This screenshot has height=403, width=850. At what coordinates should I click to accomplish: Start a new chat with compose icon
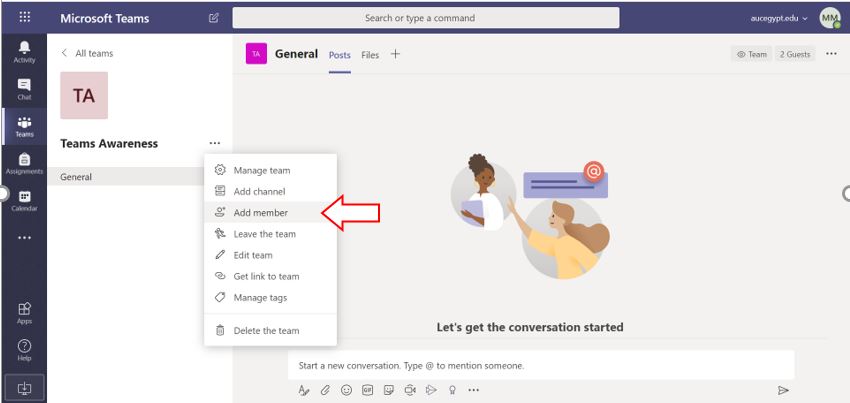[x=214, y=18]
